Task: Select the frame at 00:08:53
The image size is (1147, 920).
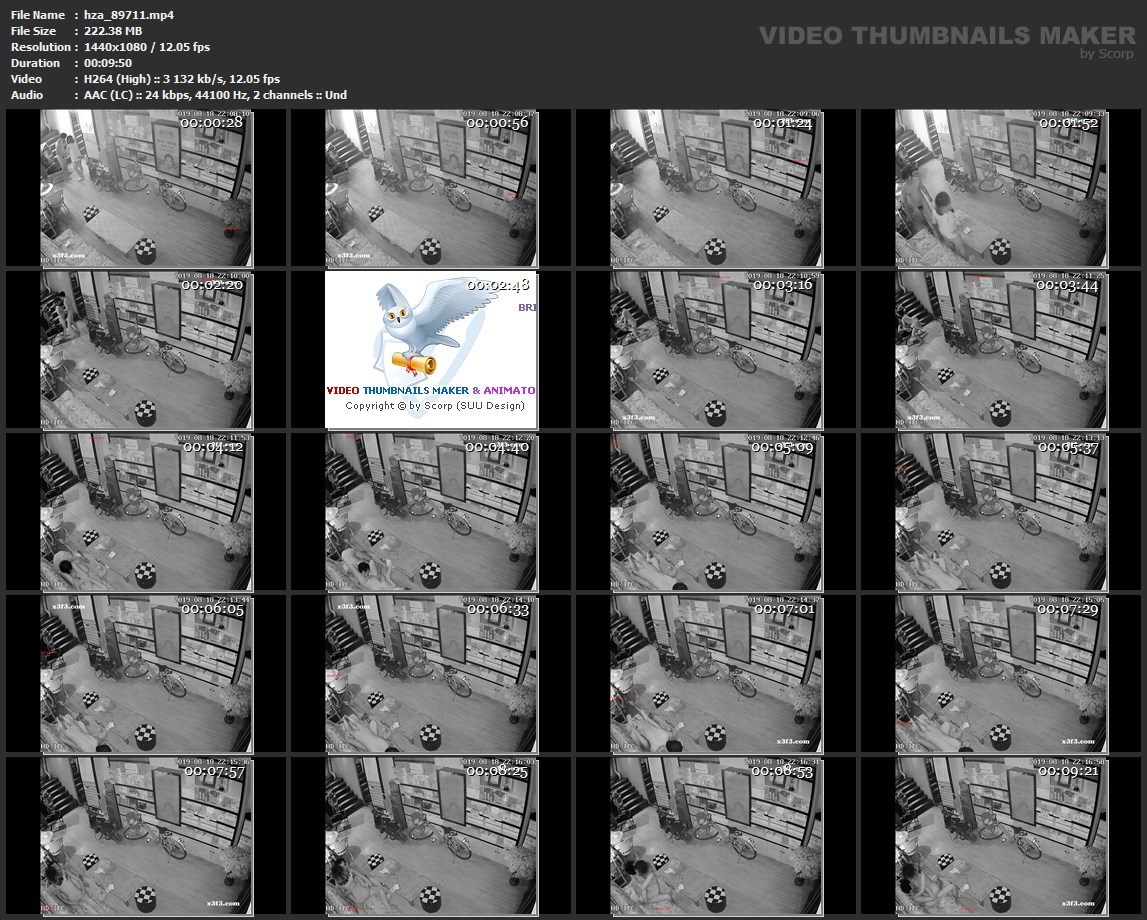Action: coord(716,836)
